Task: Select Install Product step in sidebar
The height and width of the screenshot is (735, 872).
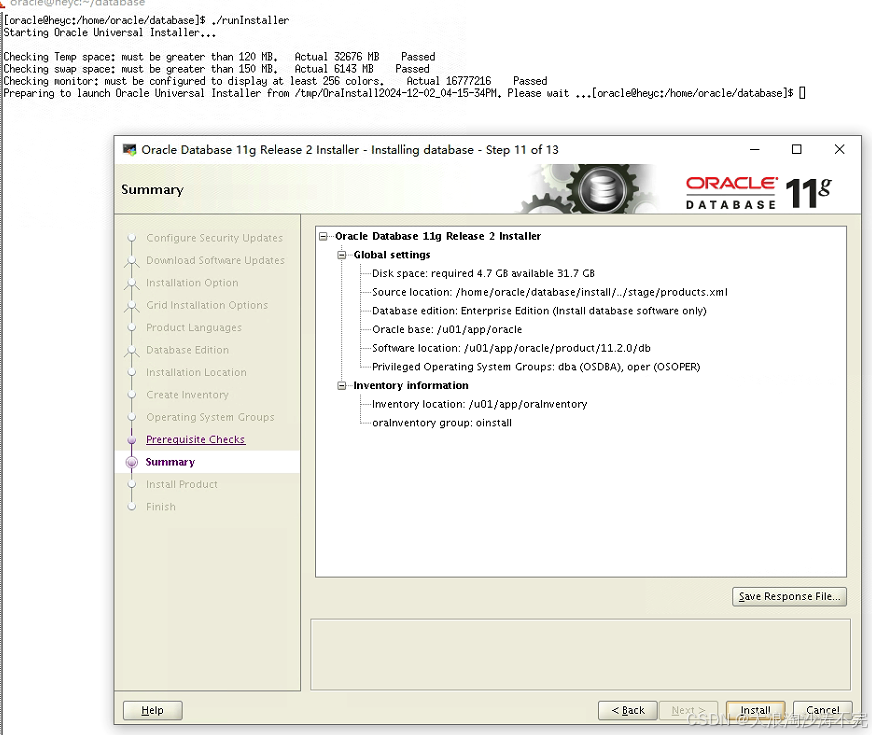Action: tap(181, 484)
